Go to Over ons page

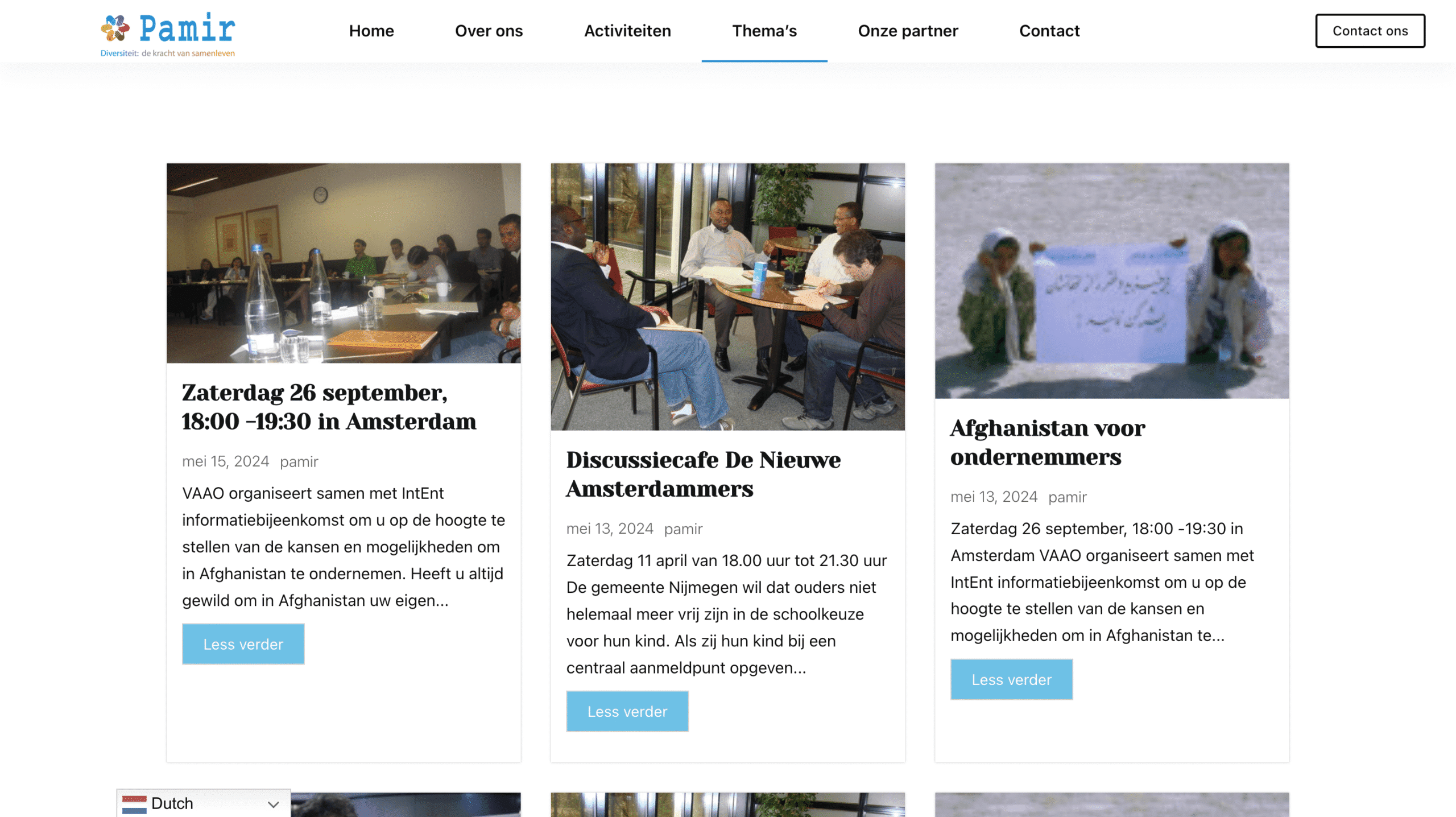tap(489, 31)
